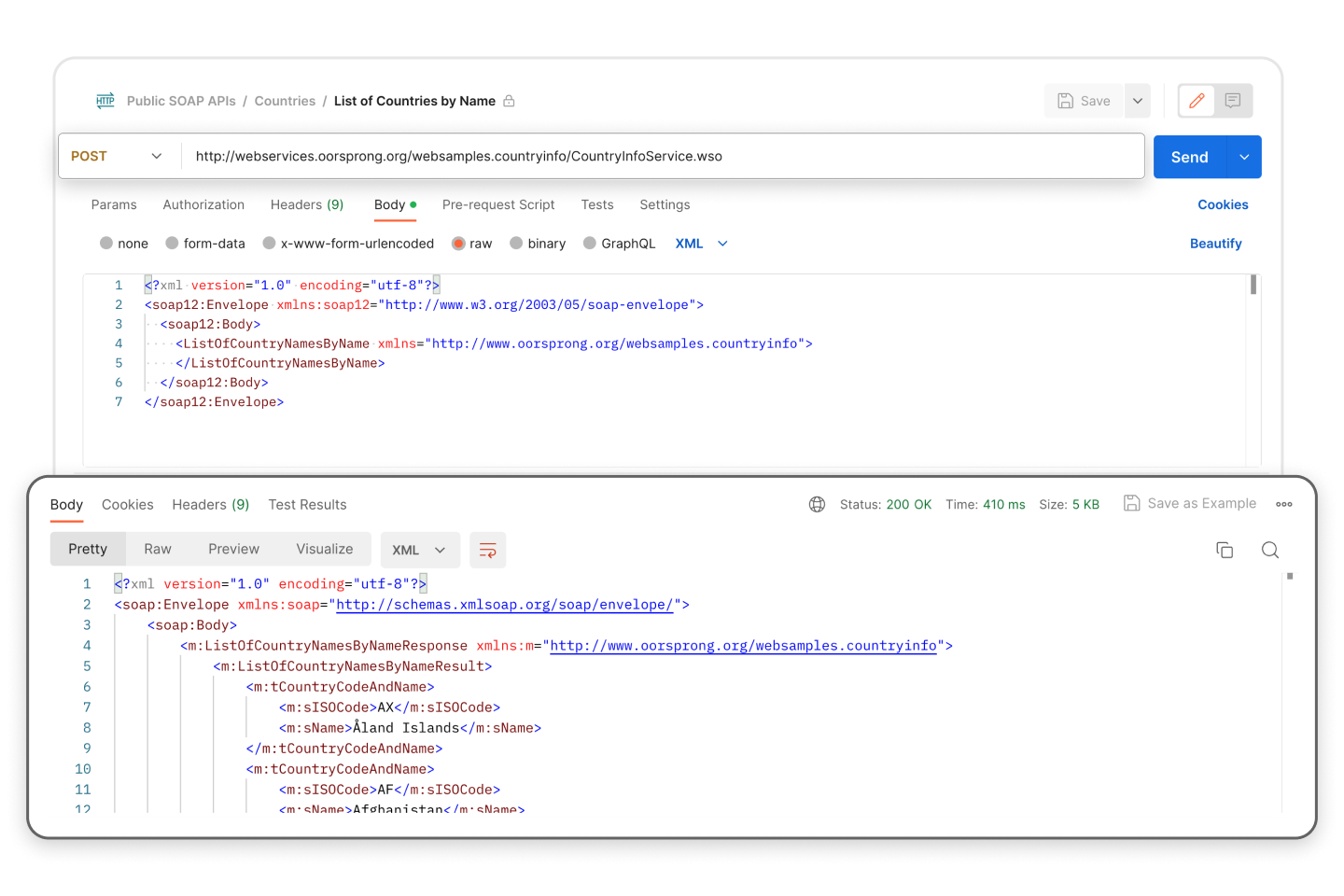
Task: Expand the Send button dropdown arrow
Action: click(1243, 156)
